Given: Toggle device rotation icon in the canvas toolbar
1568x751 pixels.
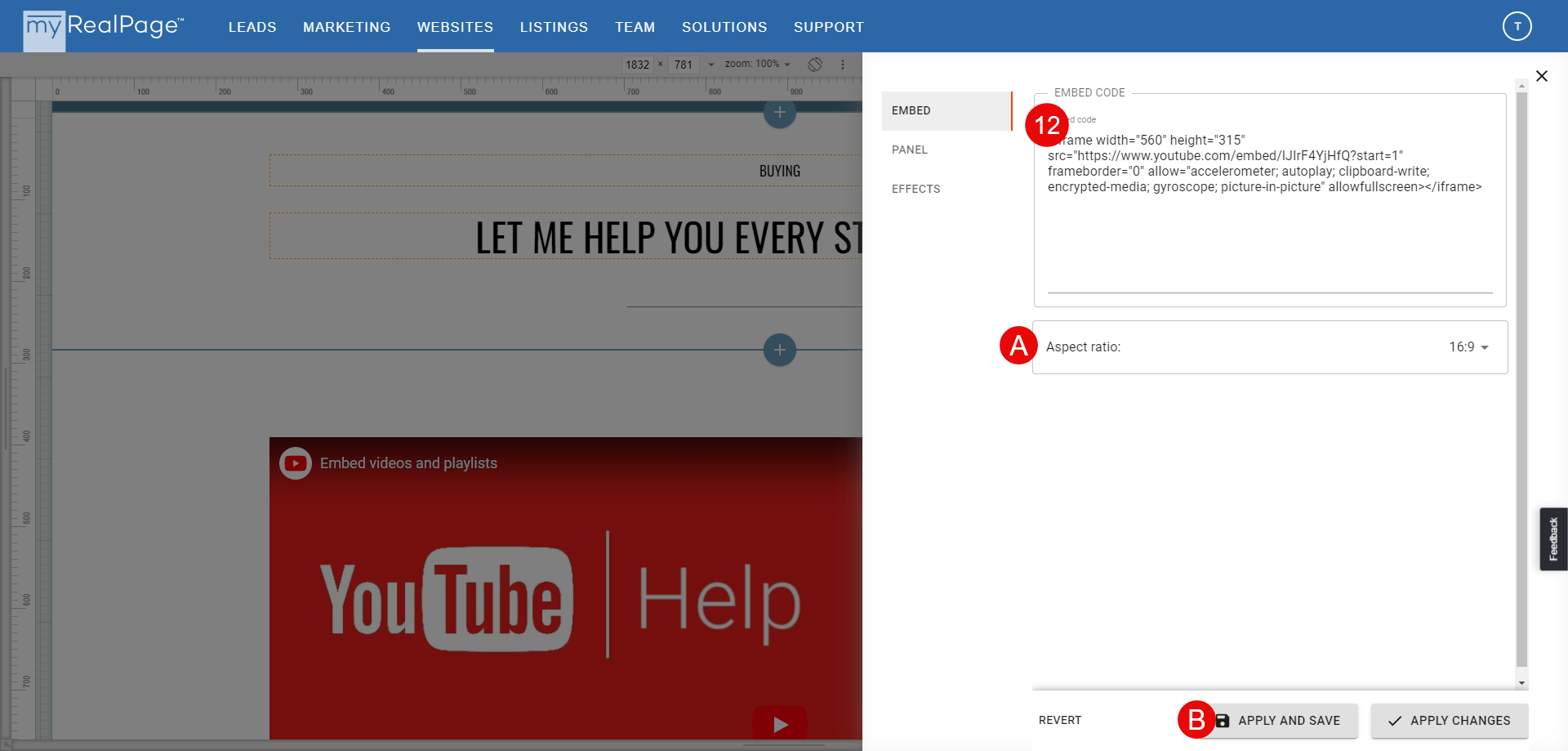Looking at the screenshot, I should pos(814,65).
